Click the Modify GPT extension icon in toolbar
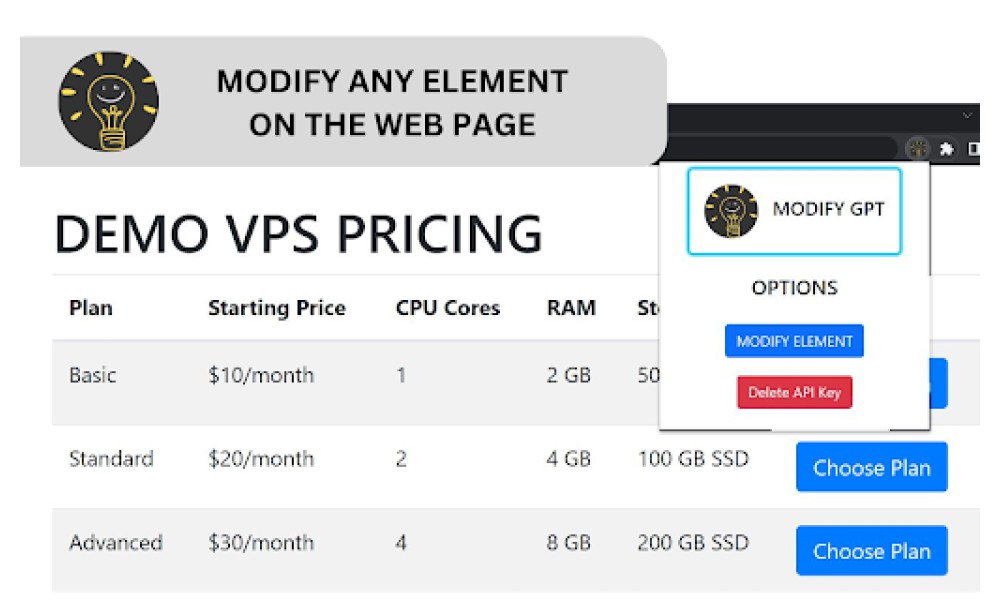 coord(918,149)
